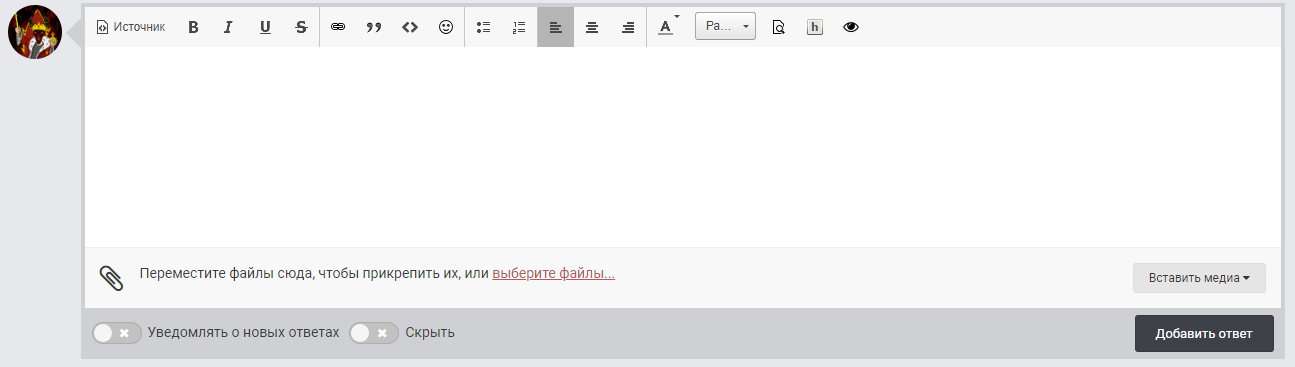Toggle the eye preview icon
Screen dimensions: 1295x367
click(851, 28)
